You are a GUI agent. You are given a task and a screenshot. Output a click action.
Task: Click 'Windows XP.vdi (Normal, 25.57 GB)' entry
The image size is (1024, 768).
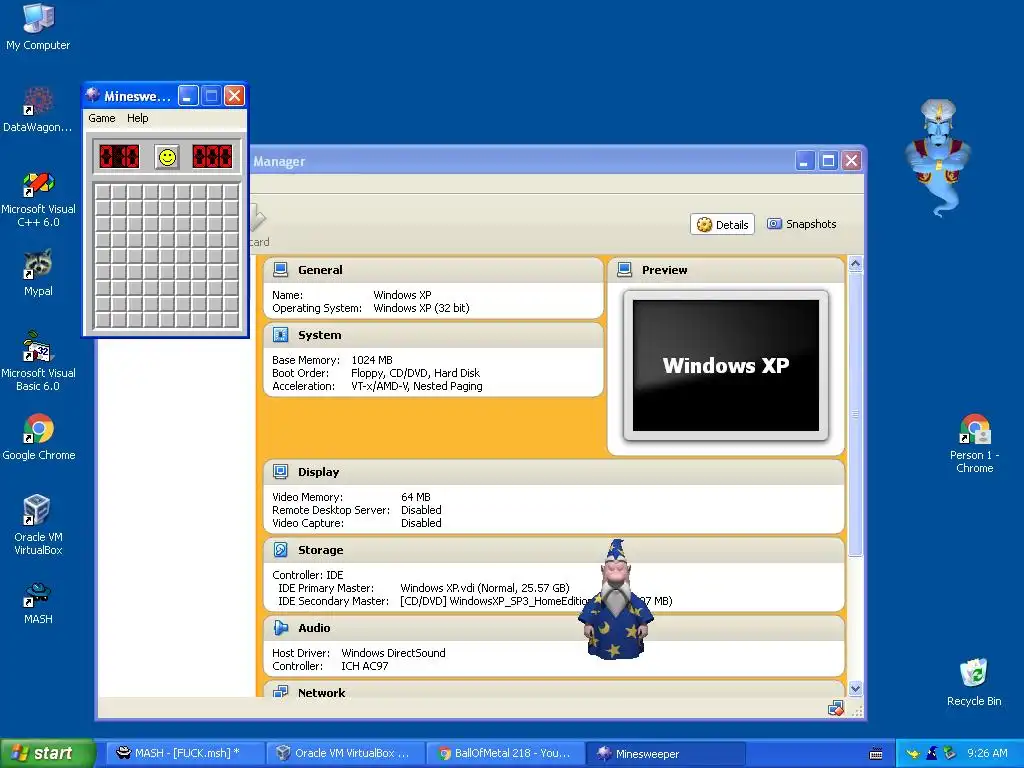point(485,588)
